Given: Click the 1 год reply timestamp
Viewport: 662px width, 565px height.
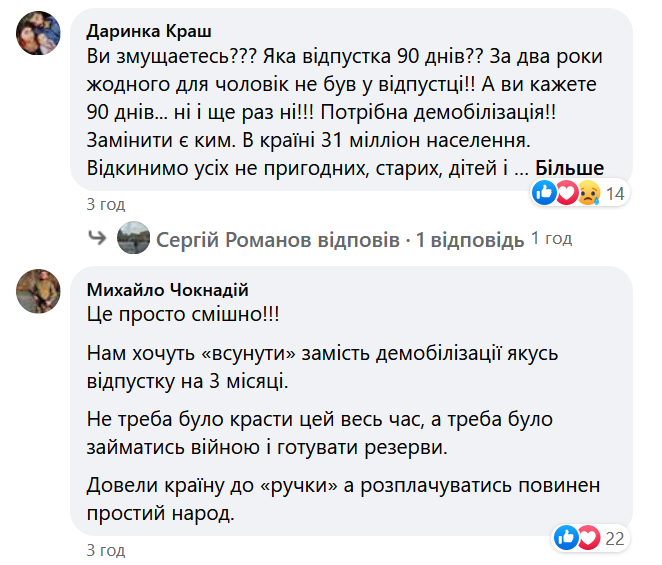Looking at the screenshot, I should tap(551, 239).
